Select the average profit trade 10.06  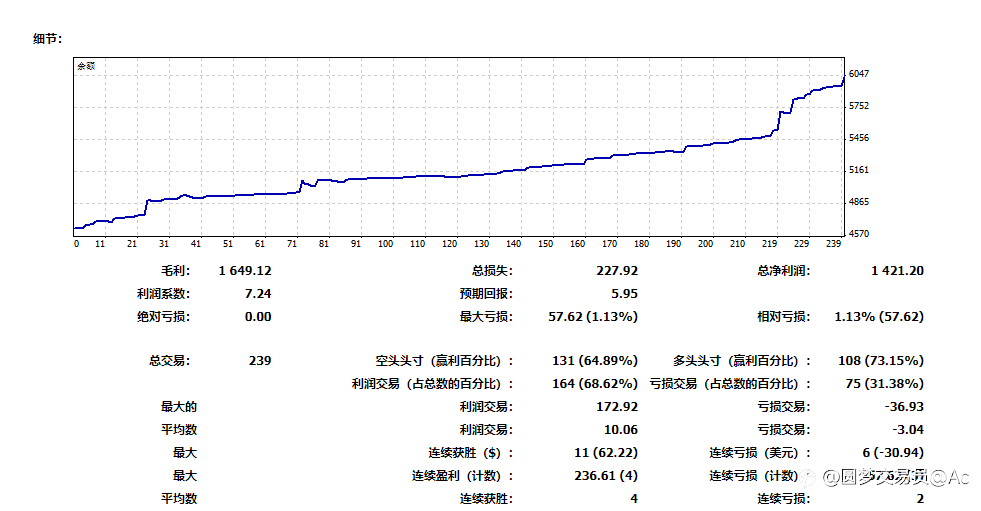point(621,430)
